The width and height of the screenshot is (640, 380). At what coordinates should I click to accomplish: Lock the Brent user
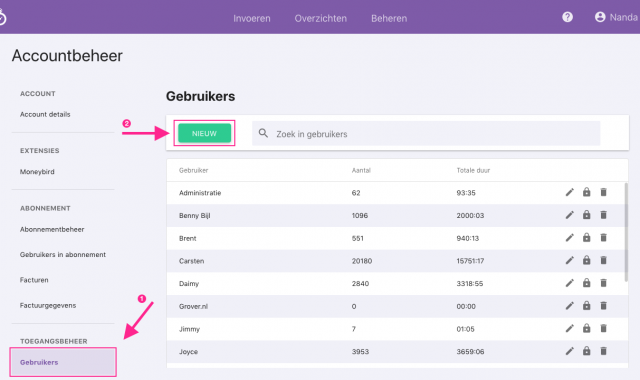[587, 238]
